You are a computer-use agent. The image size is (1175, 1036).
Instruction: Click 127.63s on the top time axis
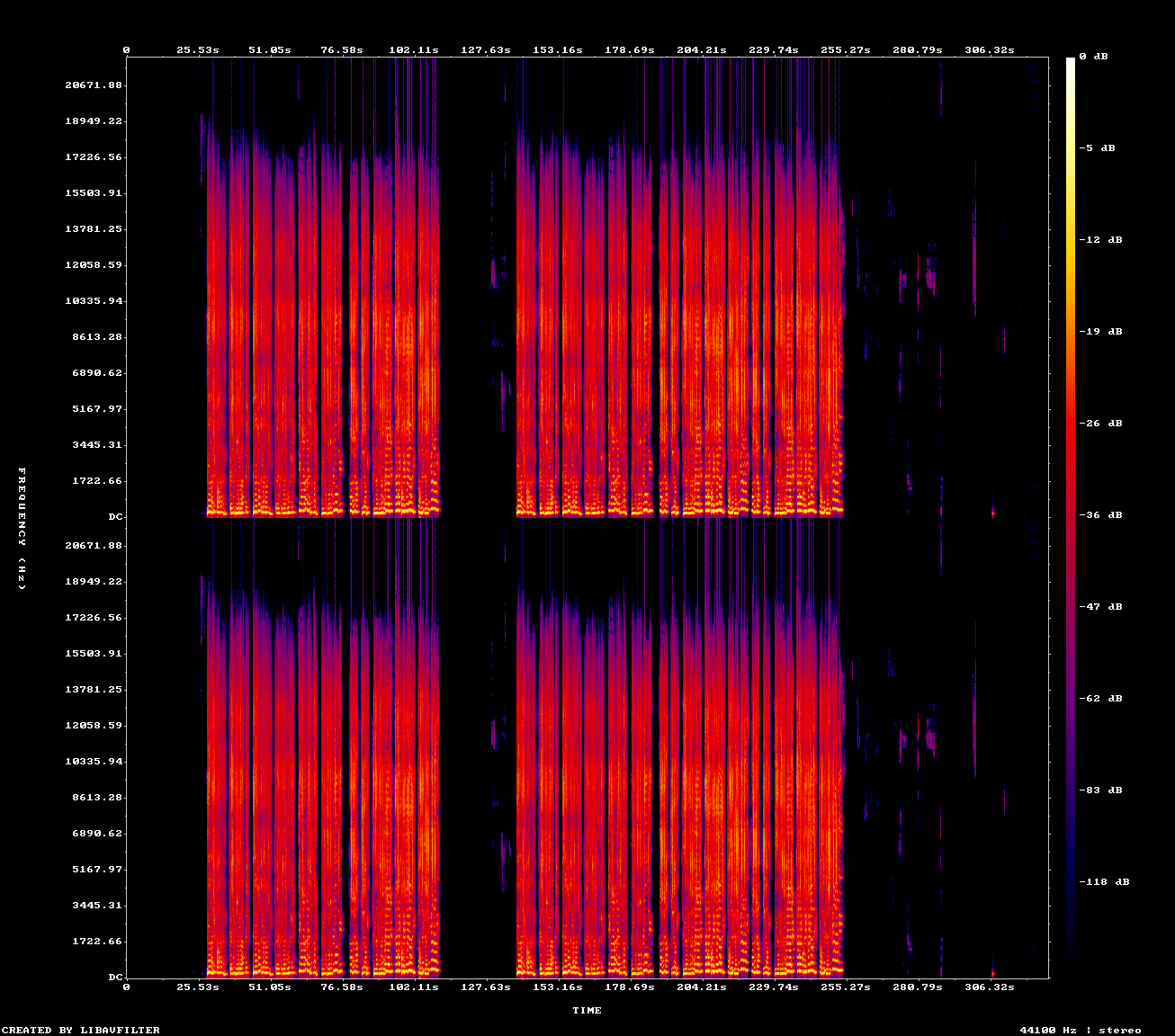pyautogui.click(x=486, y=50)
